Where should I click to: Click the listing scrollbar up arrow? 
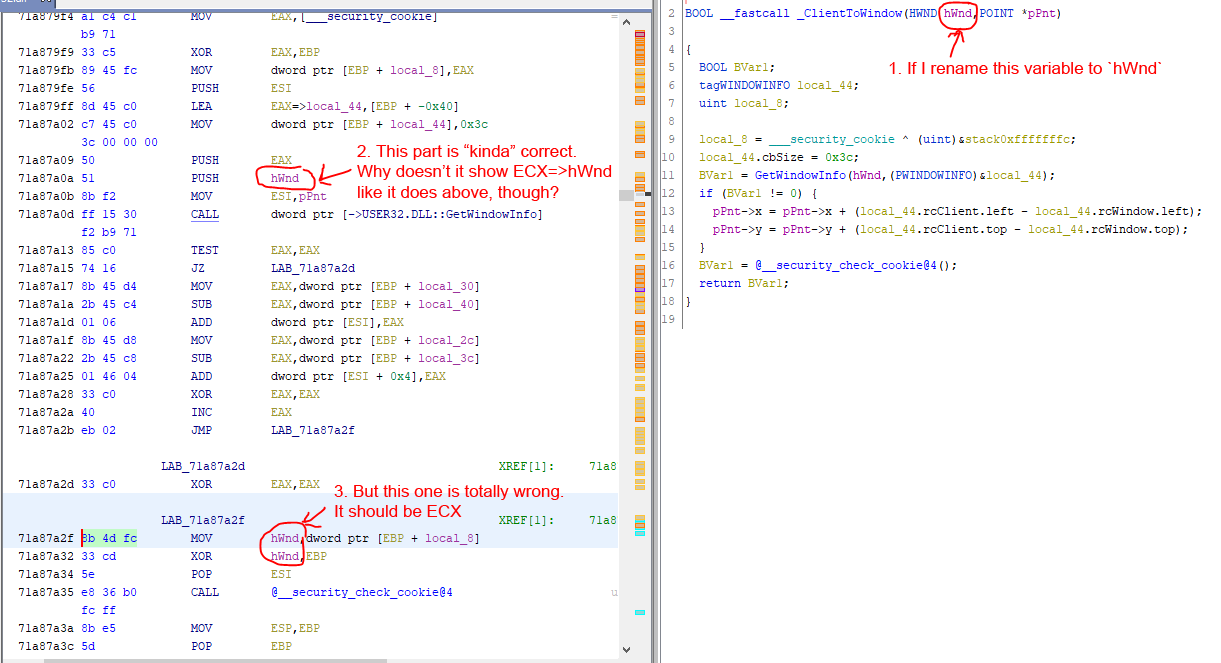tap(626, 21)
